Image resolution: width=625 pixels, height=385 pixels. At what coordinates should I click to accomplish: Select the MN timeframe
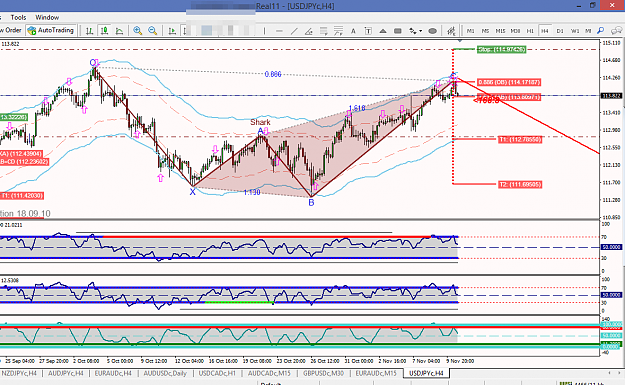tap(588, 31)
